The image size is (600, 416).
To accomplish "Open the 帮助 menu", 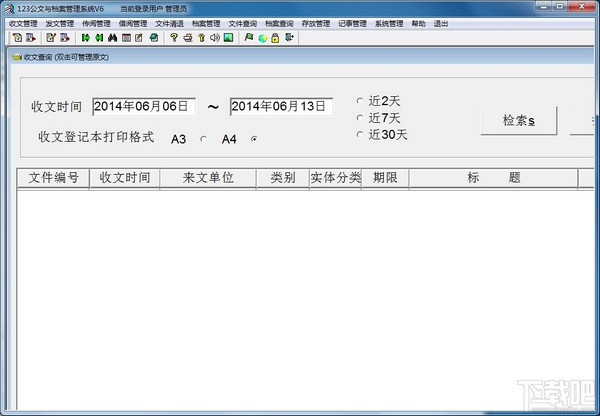I will pos(419,24).
